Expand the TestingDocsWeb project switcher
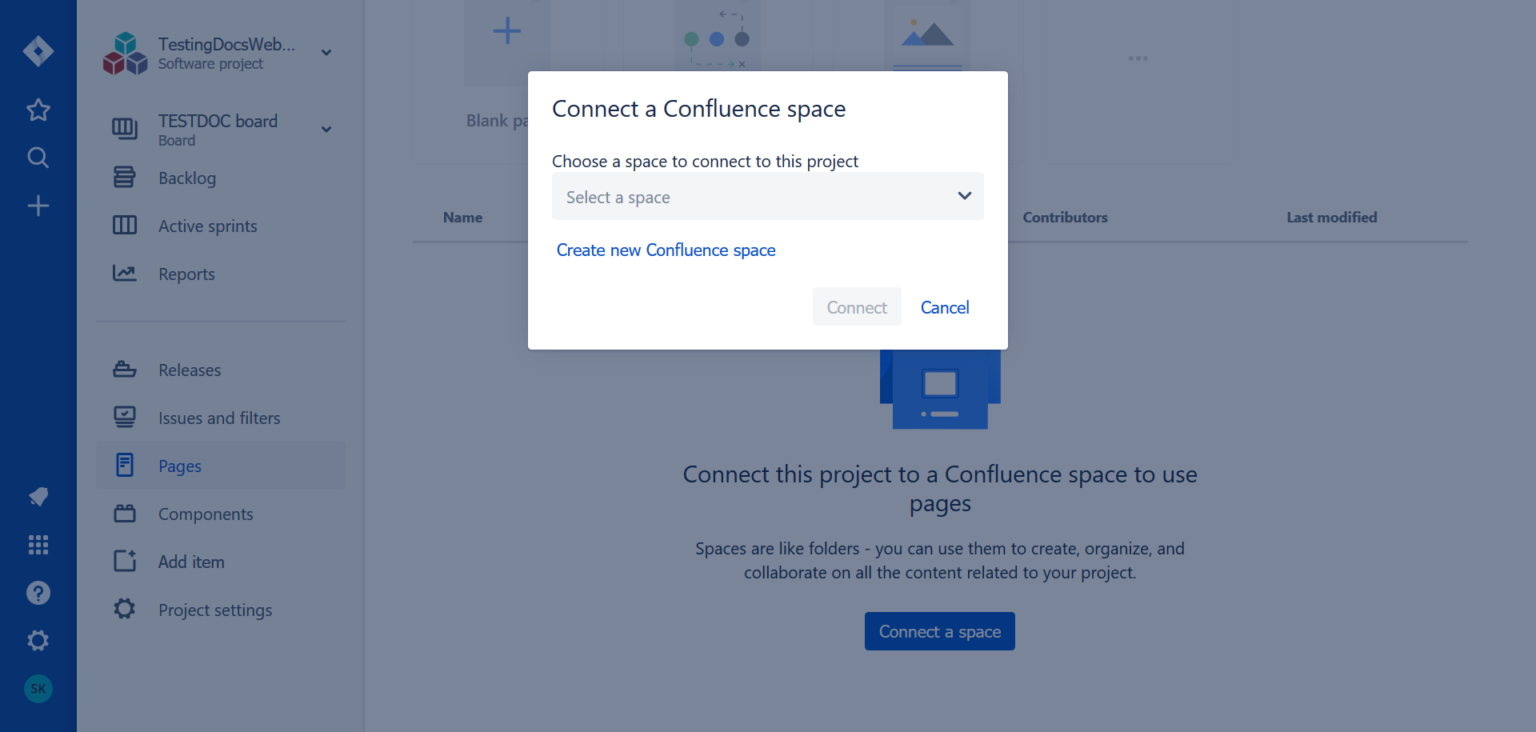This screenshot has height=732, width=1536. (326, 52)
